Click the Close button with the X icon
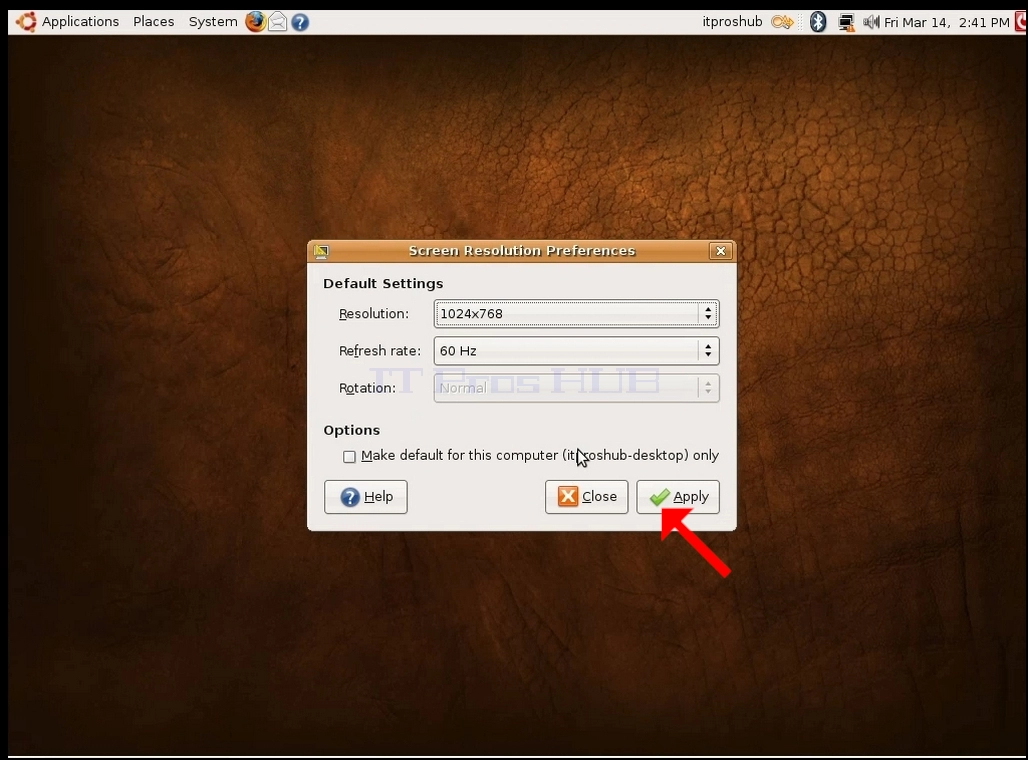Image resolution: width=1028 pixels, height=760 pixels. 586,497
